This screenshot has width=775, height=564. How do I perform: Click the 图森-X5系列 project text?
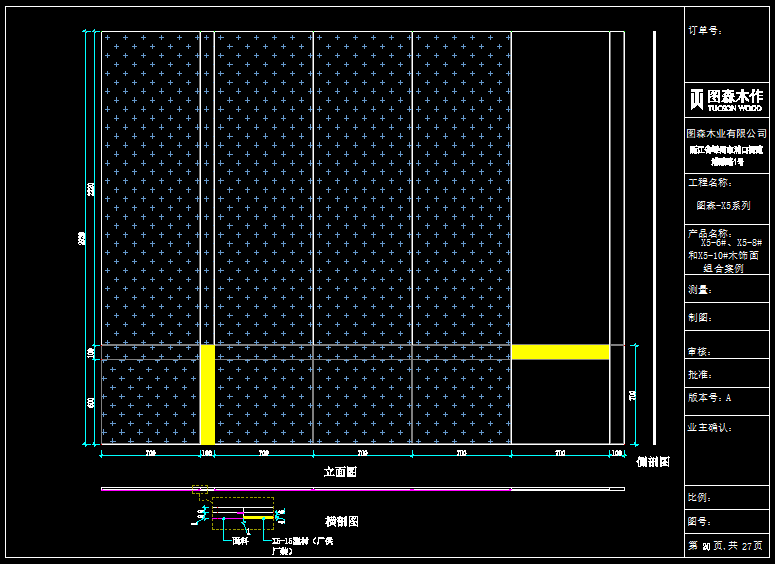coord(723,206)
